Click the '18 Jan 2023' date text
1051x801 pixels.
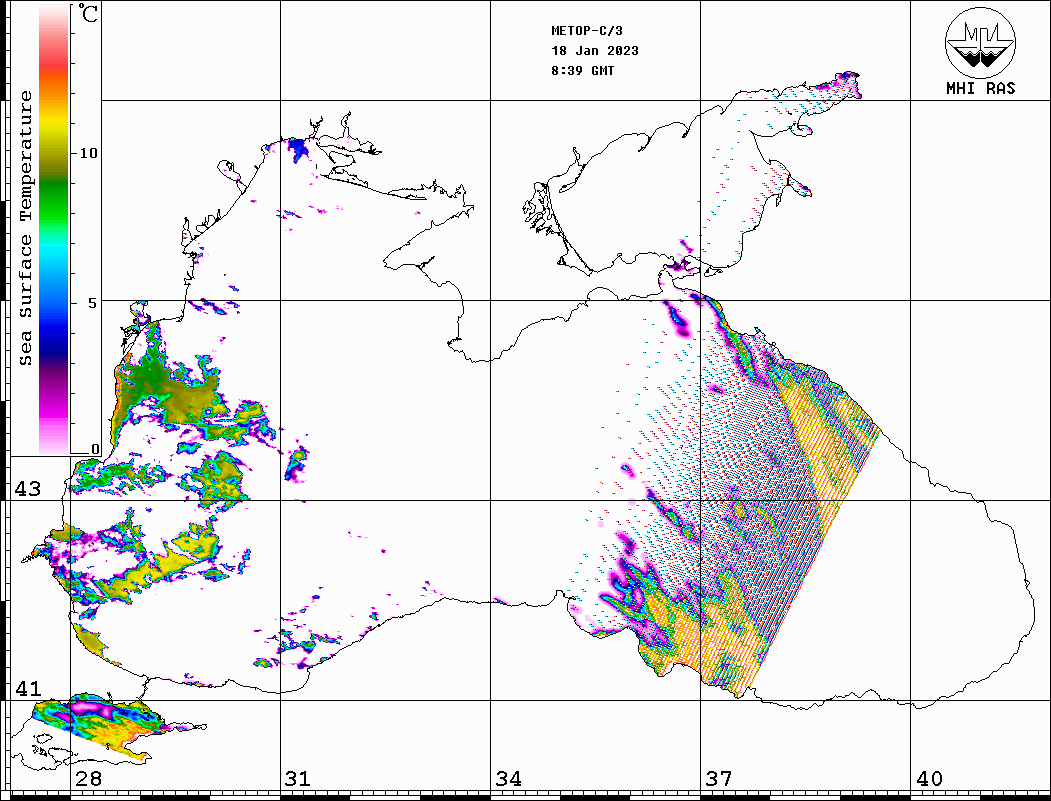pos(595,51)
